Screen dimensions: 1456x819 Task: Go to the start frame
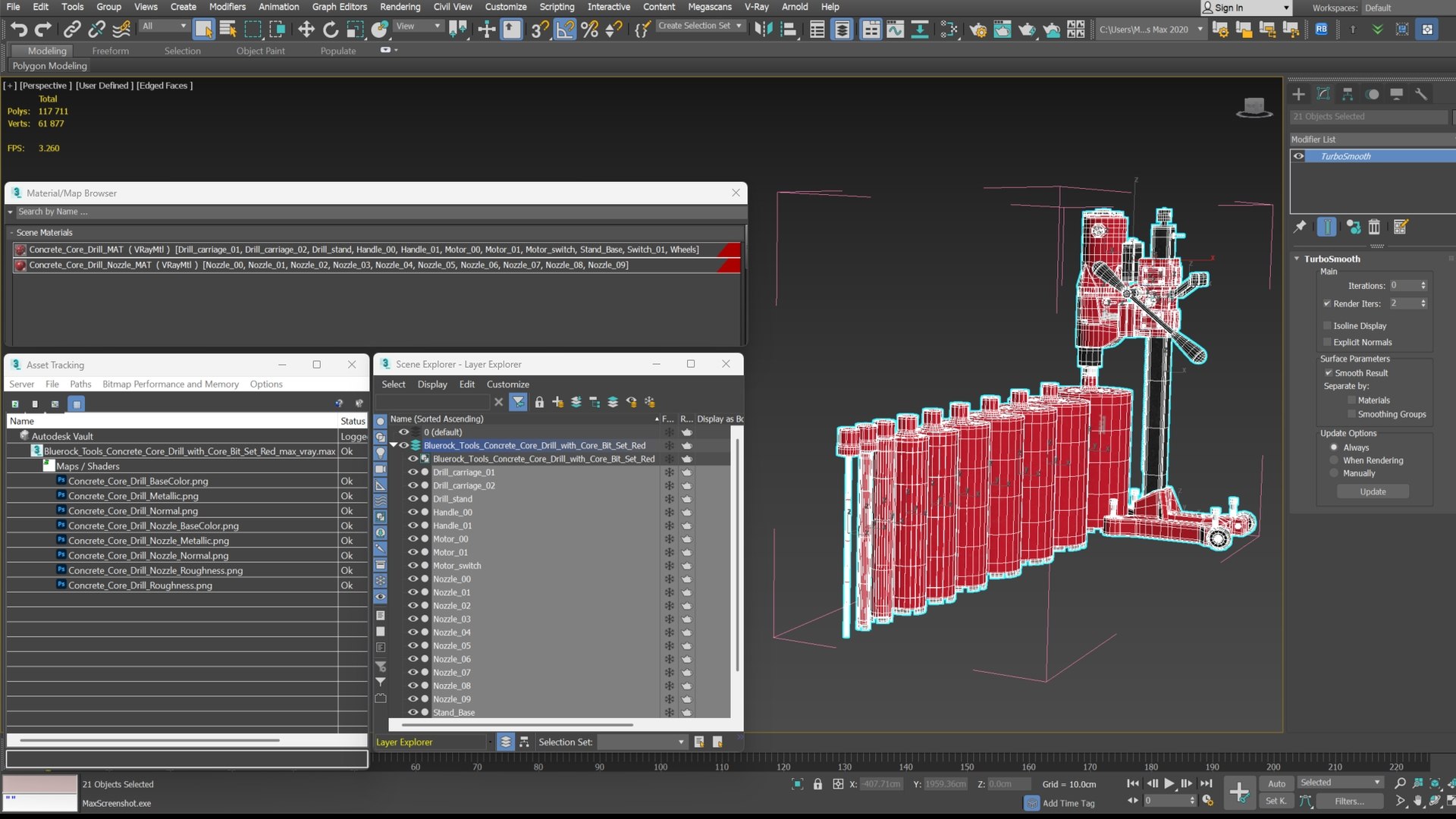[x=1133, y=784]
